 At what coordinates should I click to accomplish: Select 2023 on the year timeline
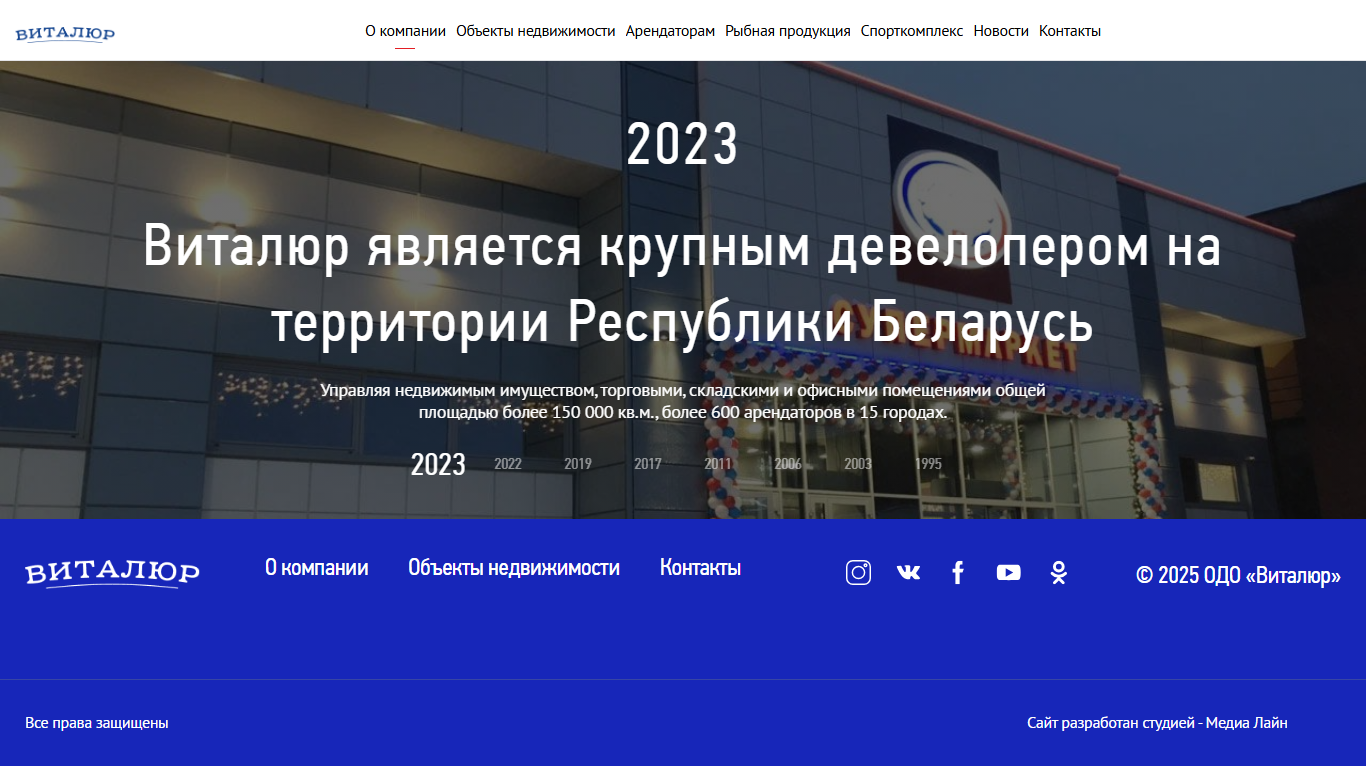pyautogui.click(x=438, y=464)
